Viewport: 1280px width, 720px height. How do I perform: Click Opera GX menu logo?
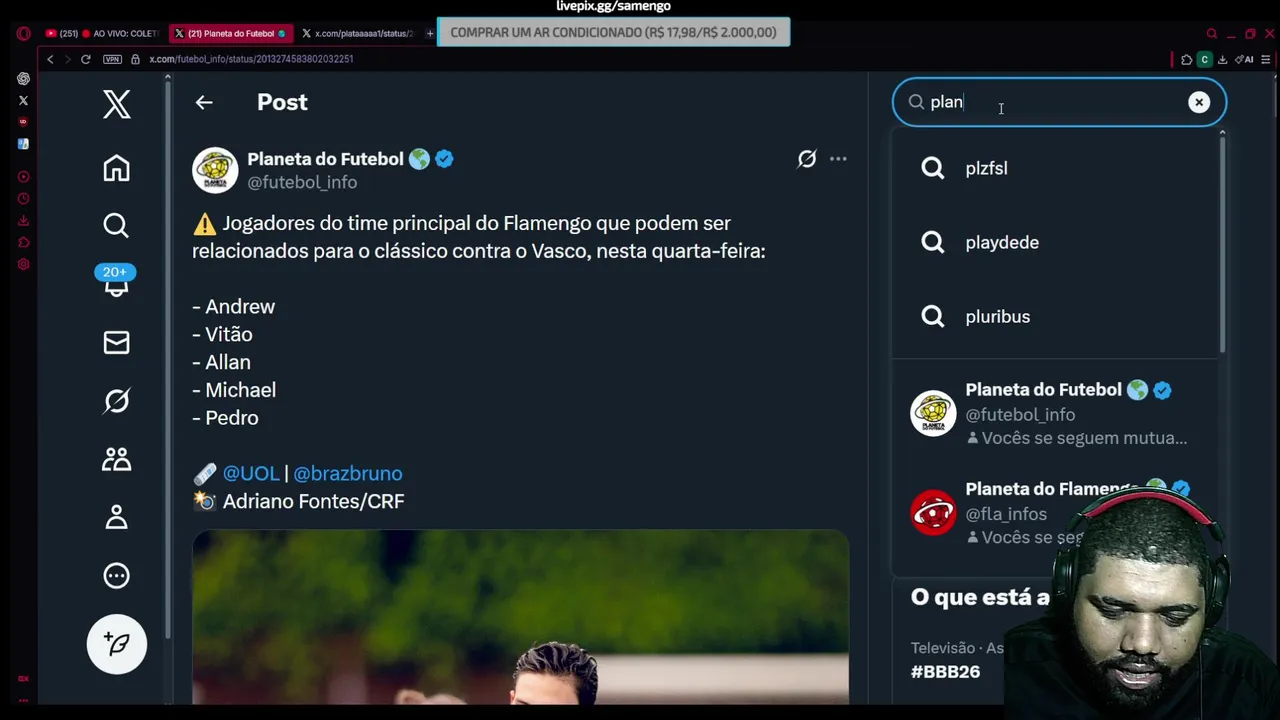click(x=23, y=33)
